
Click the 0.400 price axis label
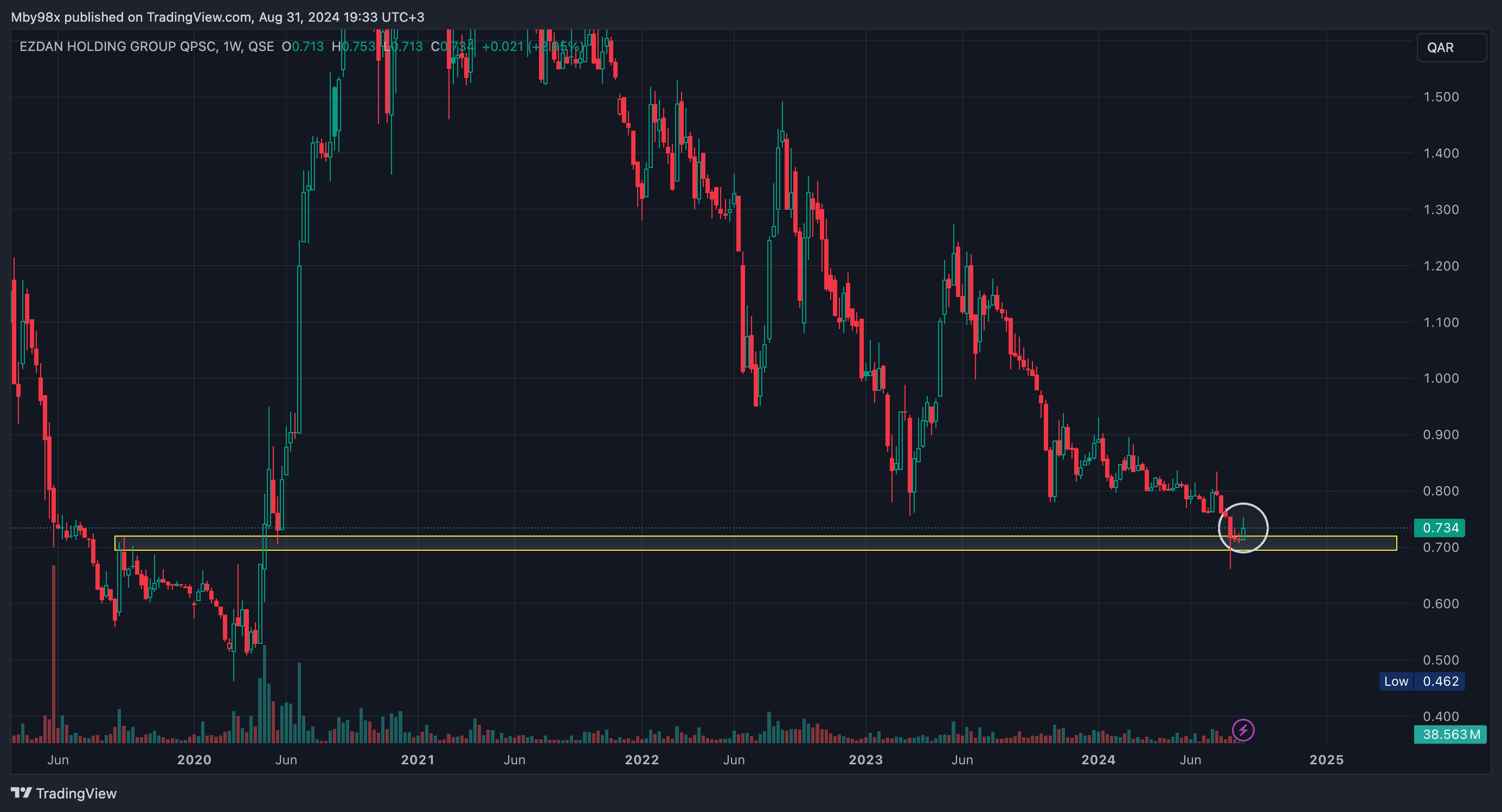coord(1441,717)
